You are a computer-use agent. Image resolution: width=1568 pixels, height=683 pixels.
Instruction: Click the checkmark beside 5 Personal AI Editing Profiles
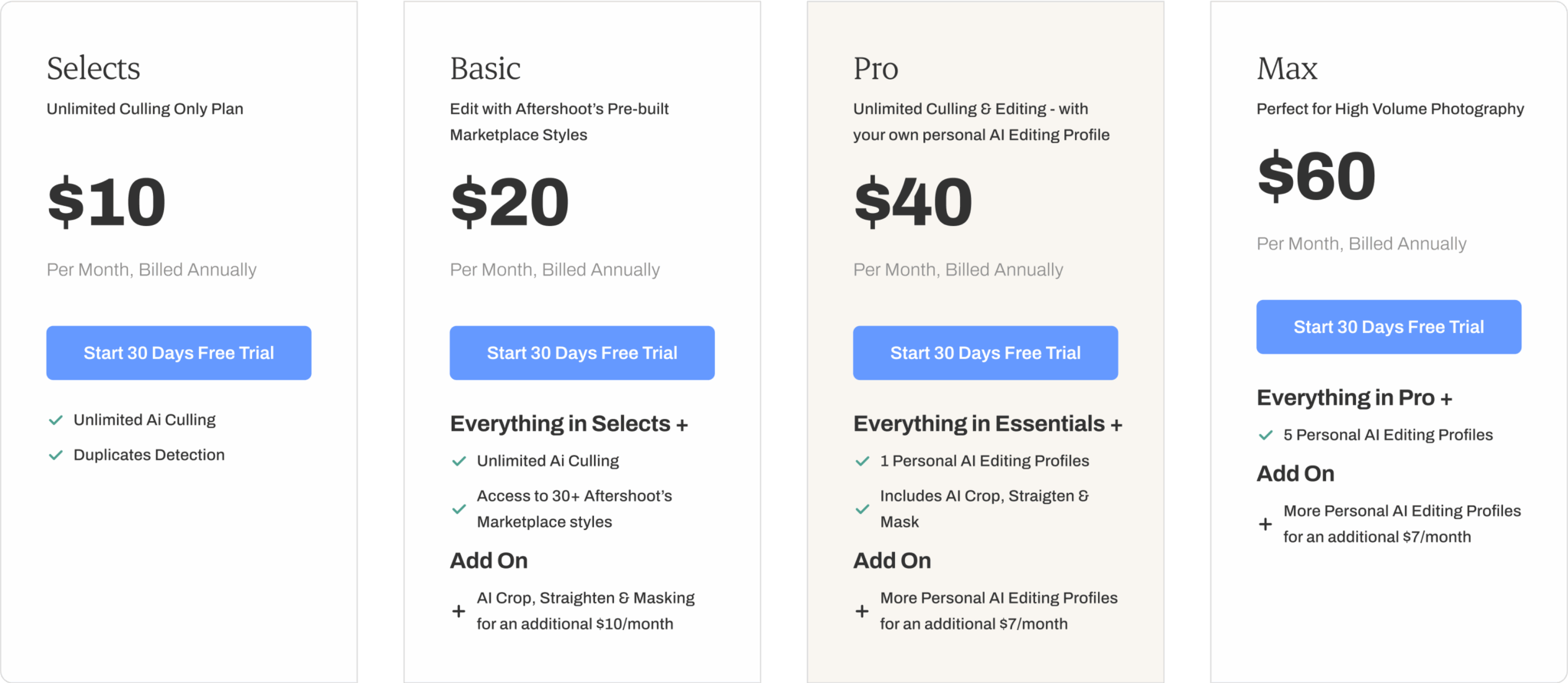pos(1265,435)
